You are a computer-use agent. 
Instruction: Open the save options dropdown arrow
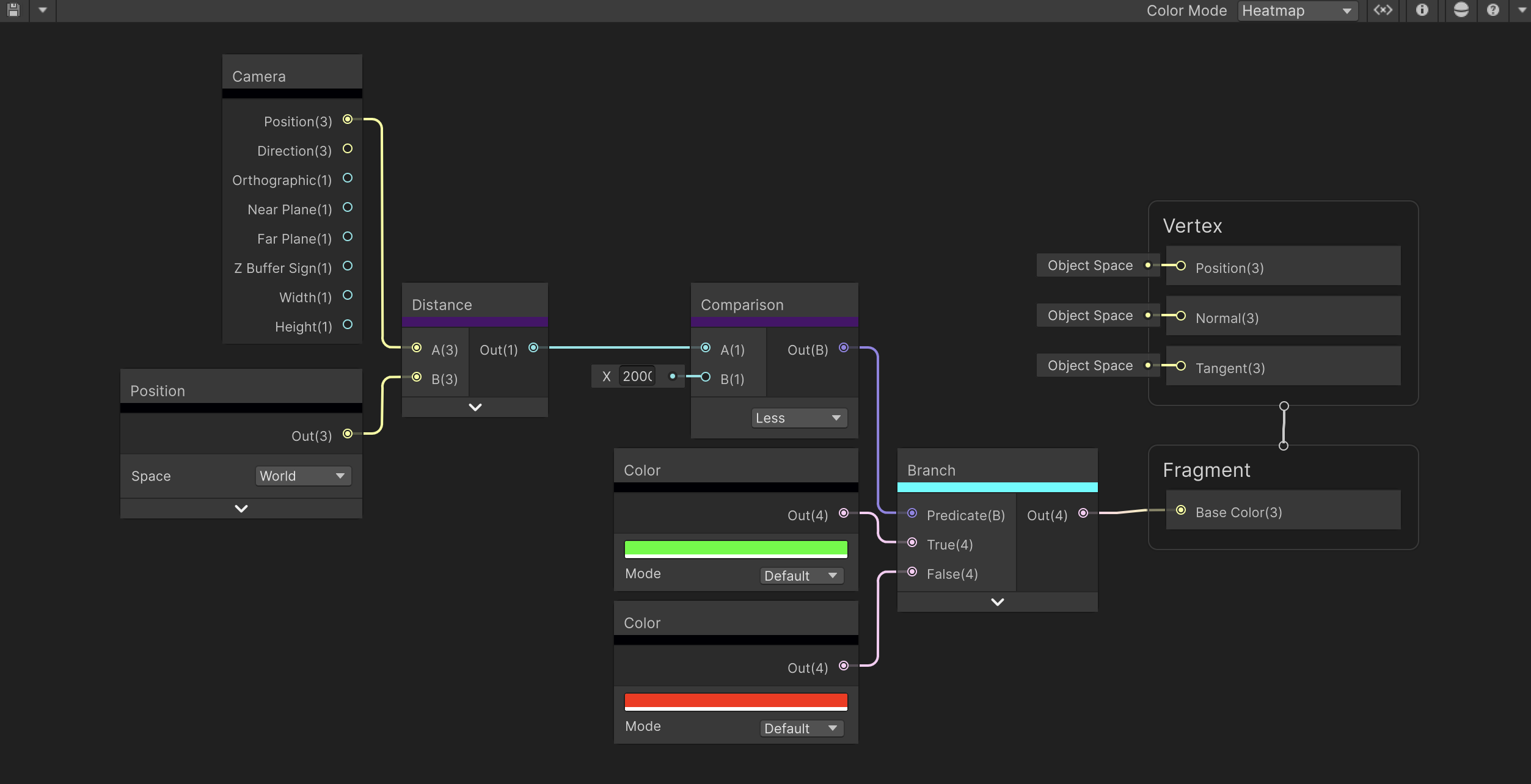pos(43,10)
